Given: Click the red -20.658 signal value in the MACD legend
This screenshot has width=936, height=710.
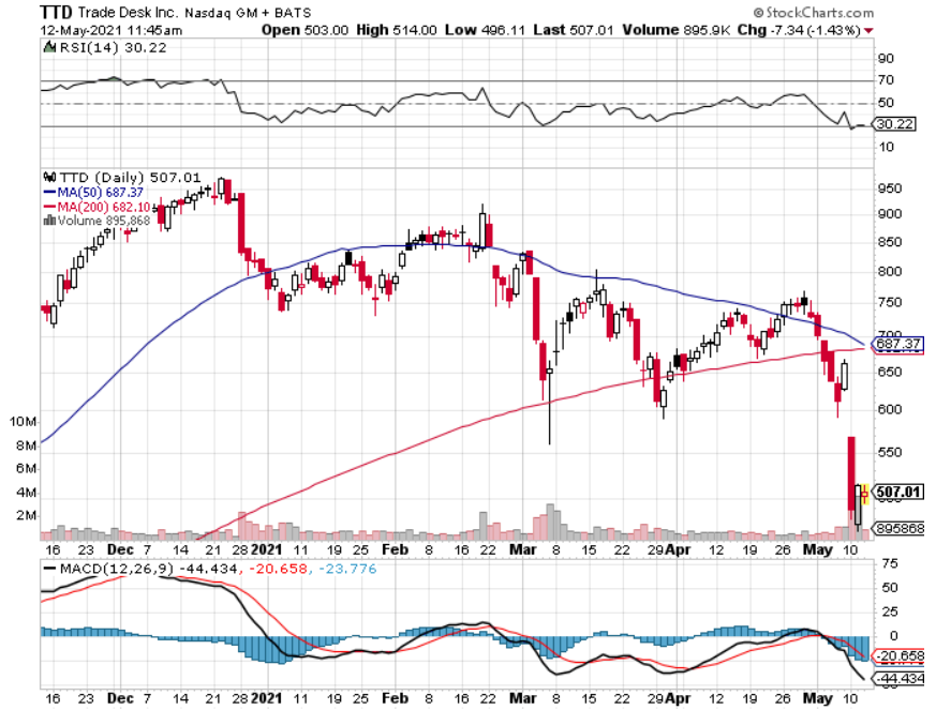Looking at the screenshot, I should (x=278, y=569).
